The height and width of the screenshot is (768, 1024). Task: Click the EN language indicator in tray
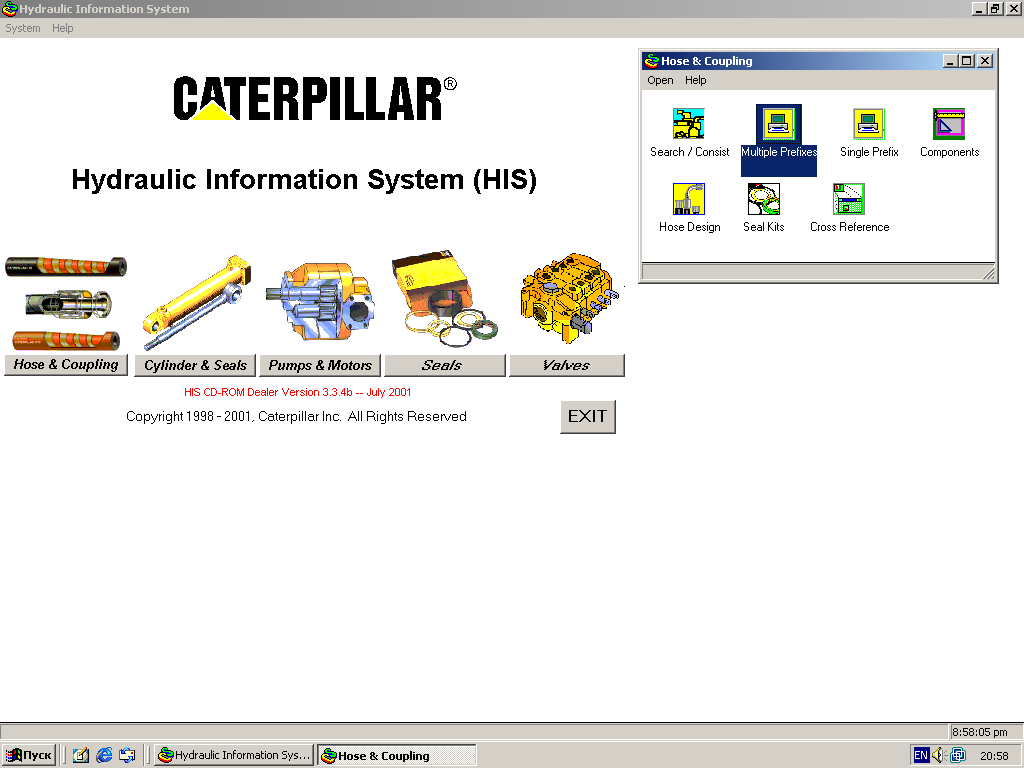coord(920,755)
